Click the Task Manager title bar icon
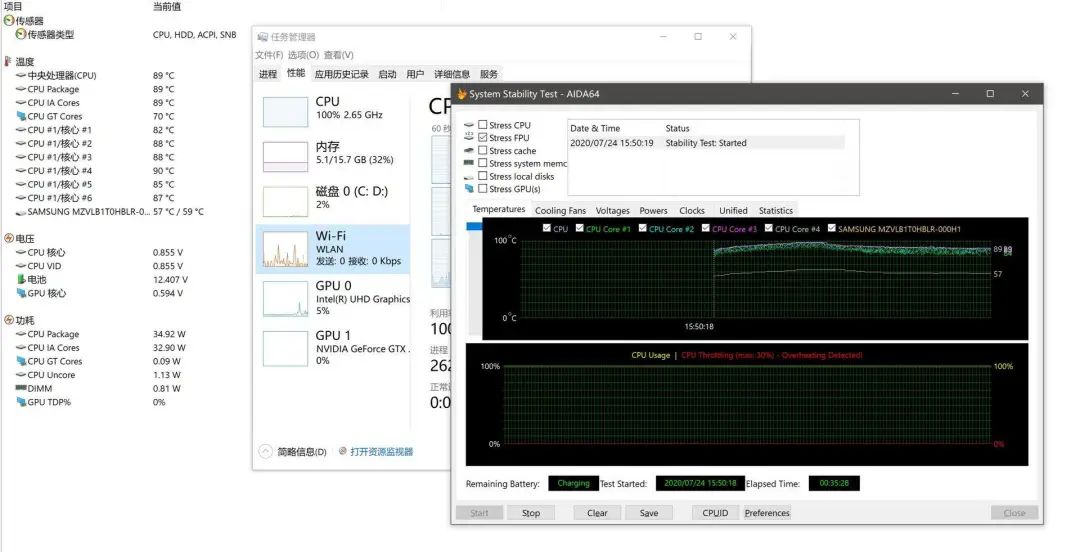This screenshot has height=552, width=1080. [262, 37]
